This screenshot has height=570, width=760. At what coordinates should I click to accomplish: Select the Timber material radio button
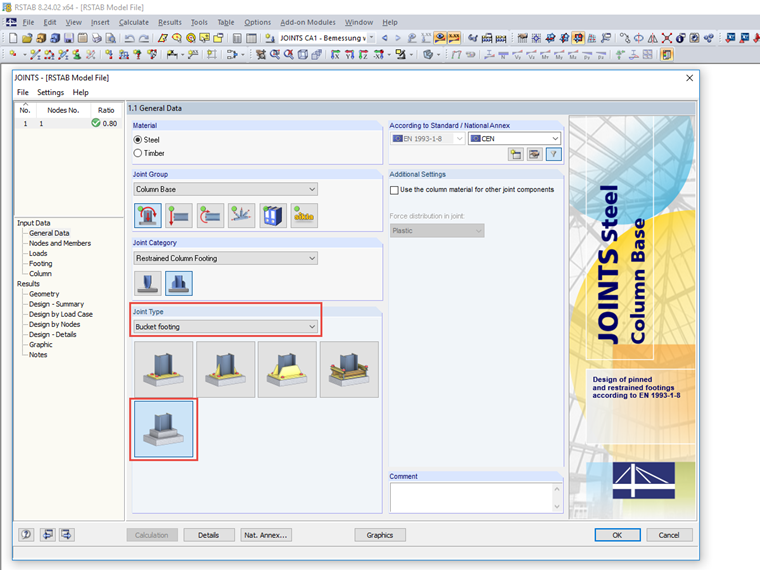coord(138,153)
